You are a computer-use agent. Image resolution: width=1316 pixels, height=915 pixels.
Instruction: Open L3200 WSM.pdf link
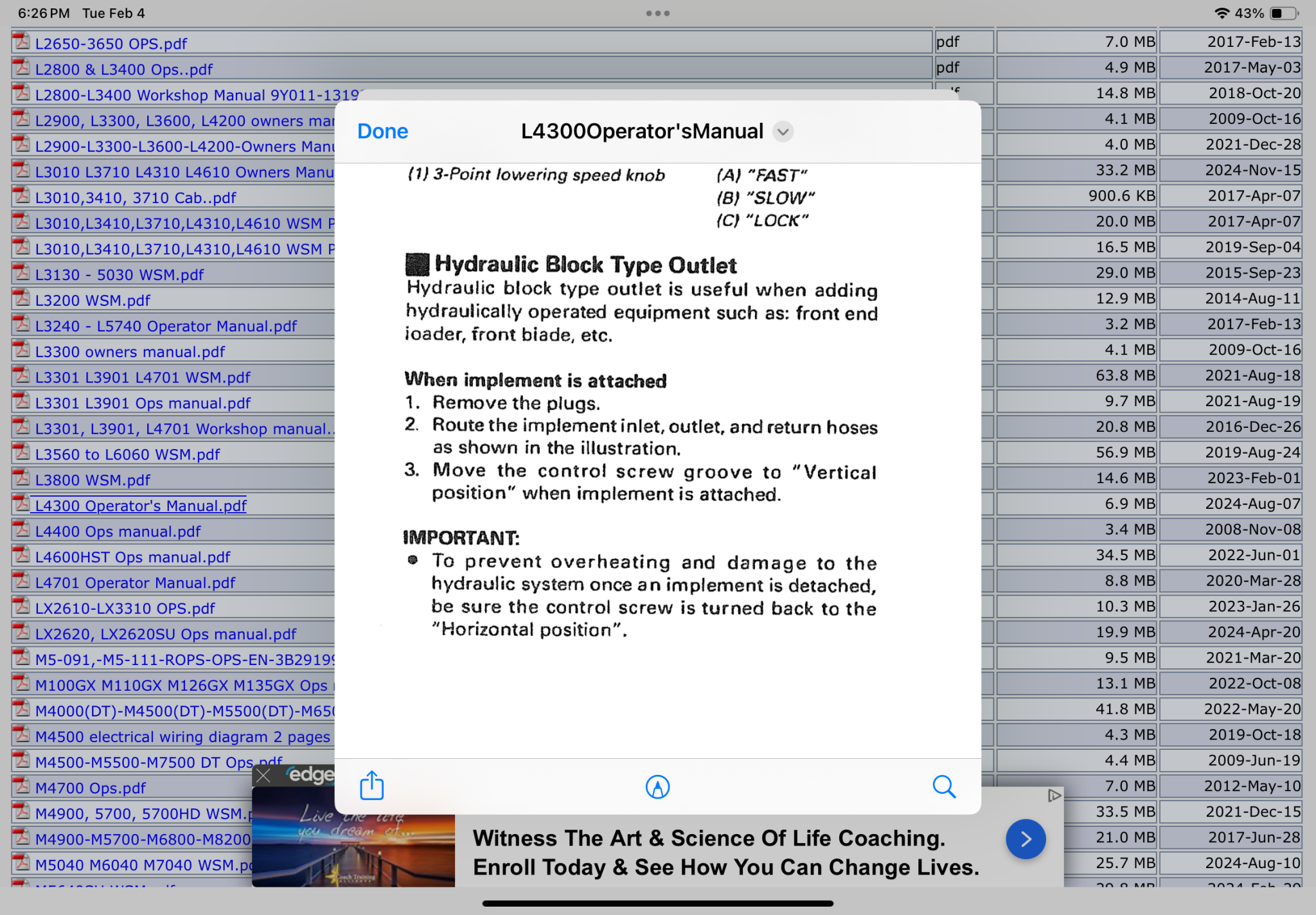(x=93, y=301)
